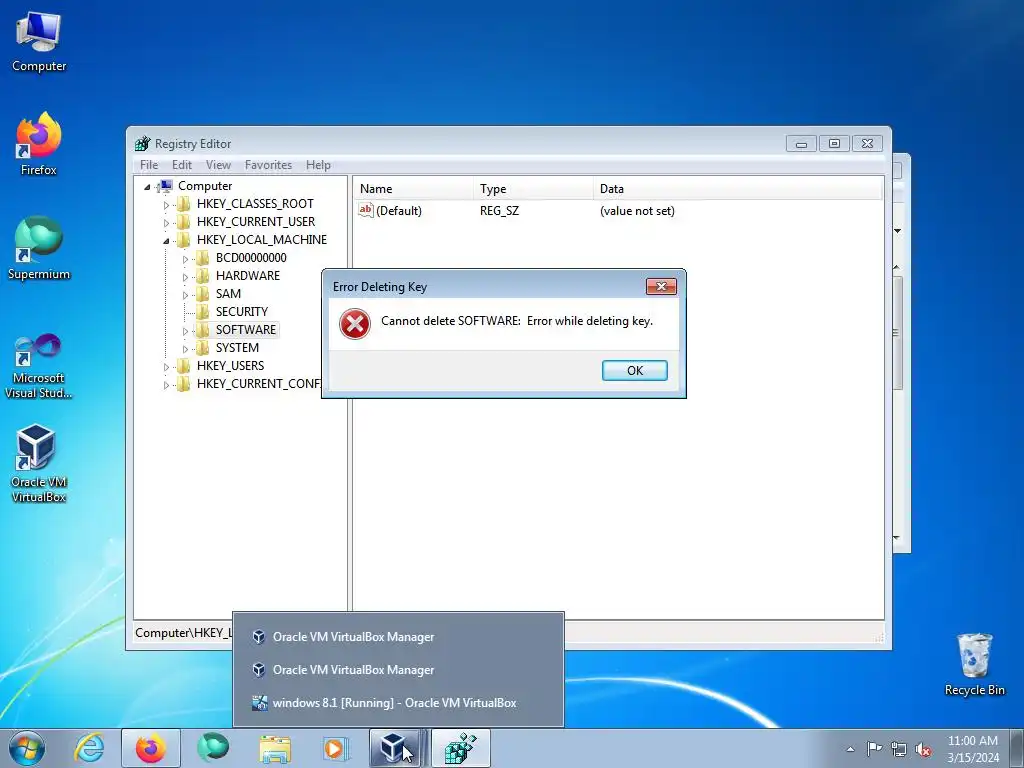This screenshot has width=1024, height=768.
Task: Close the Error Deleting Key dialog
Action: tap(661, 286)
